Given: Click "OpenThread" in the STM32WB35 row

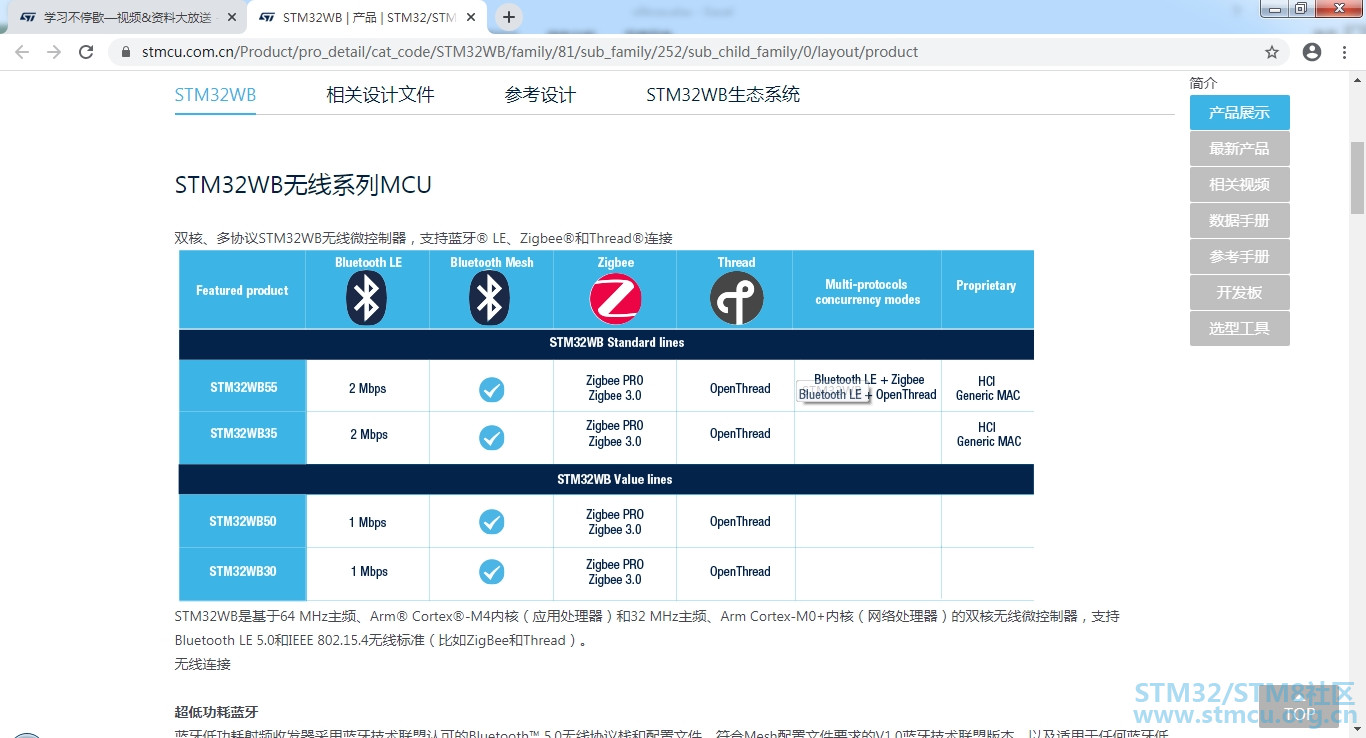Looking at the screenshot, I should click(740, 434).
